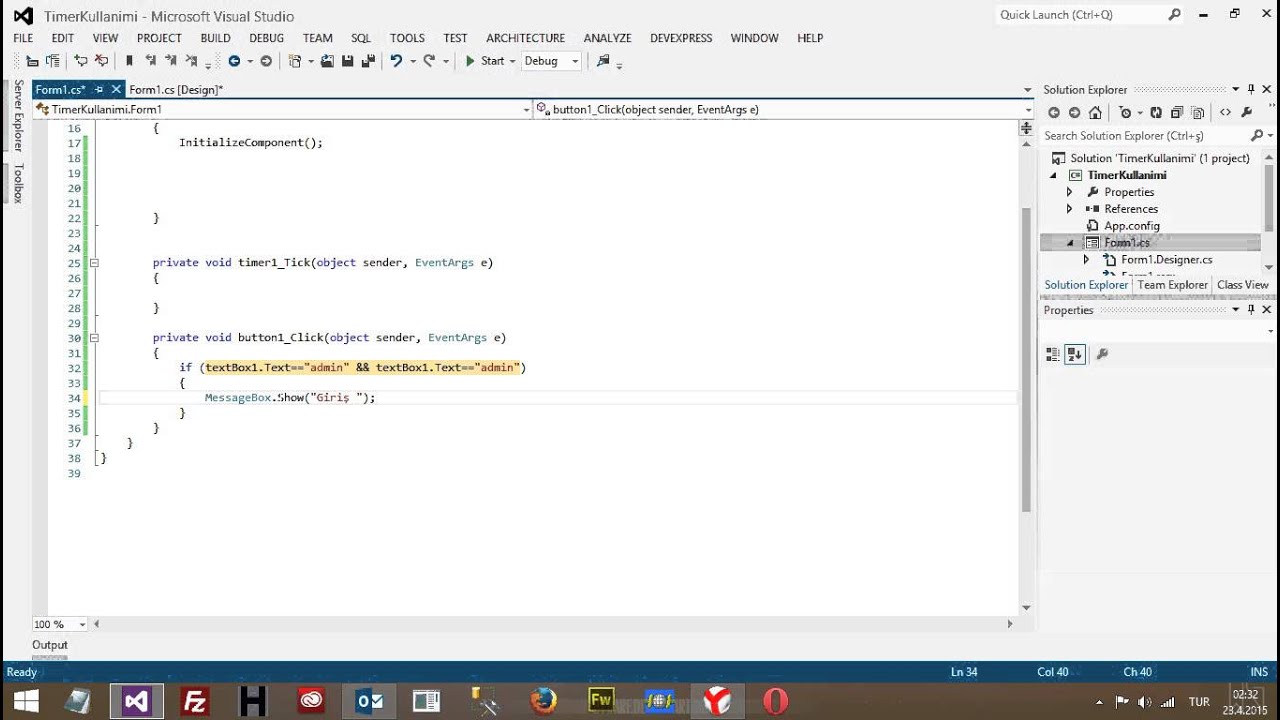This screenshot has width=1280, height=720.
Task: Click the Open File toolbar icon
Action: coord(327,61)
